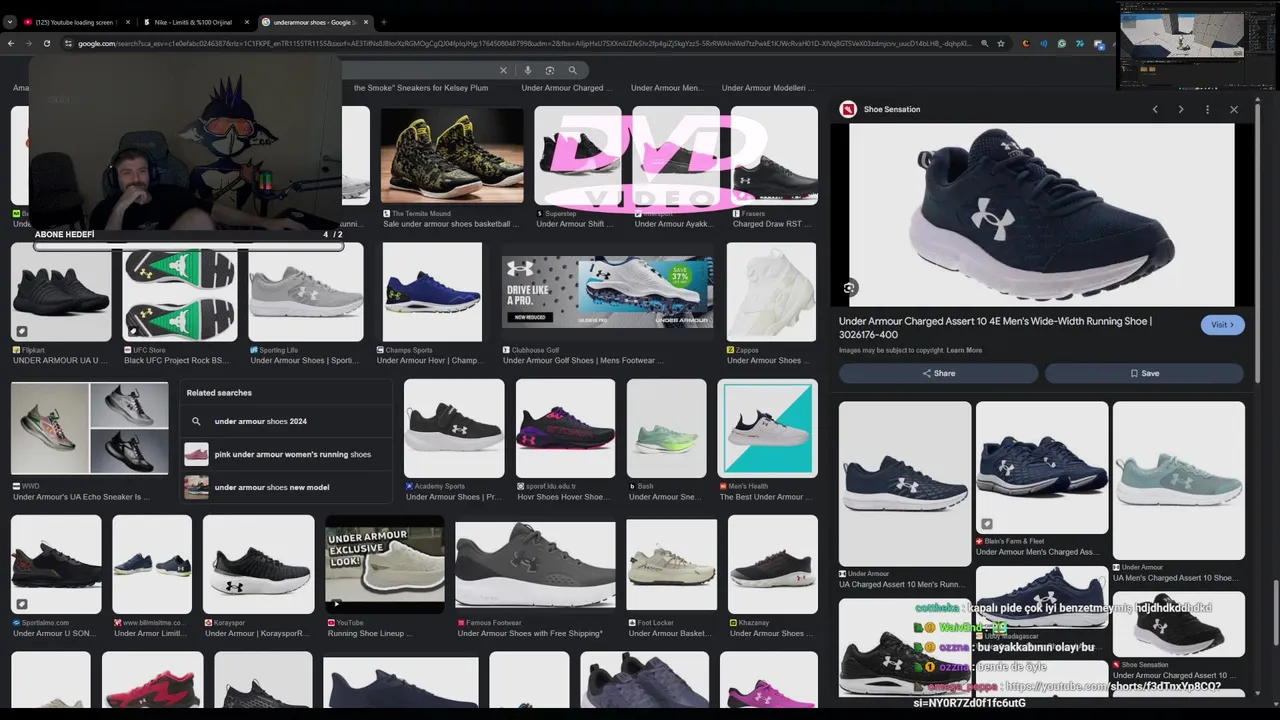Bookmark page with star icon in address bar
1280x720 pixels.
(1001, 43)
